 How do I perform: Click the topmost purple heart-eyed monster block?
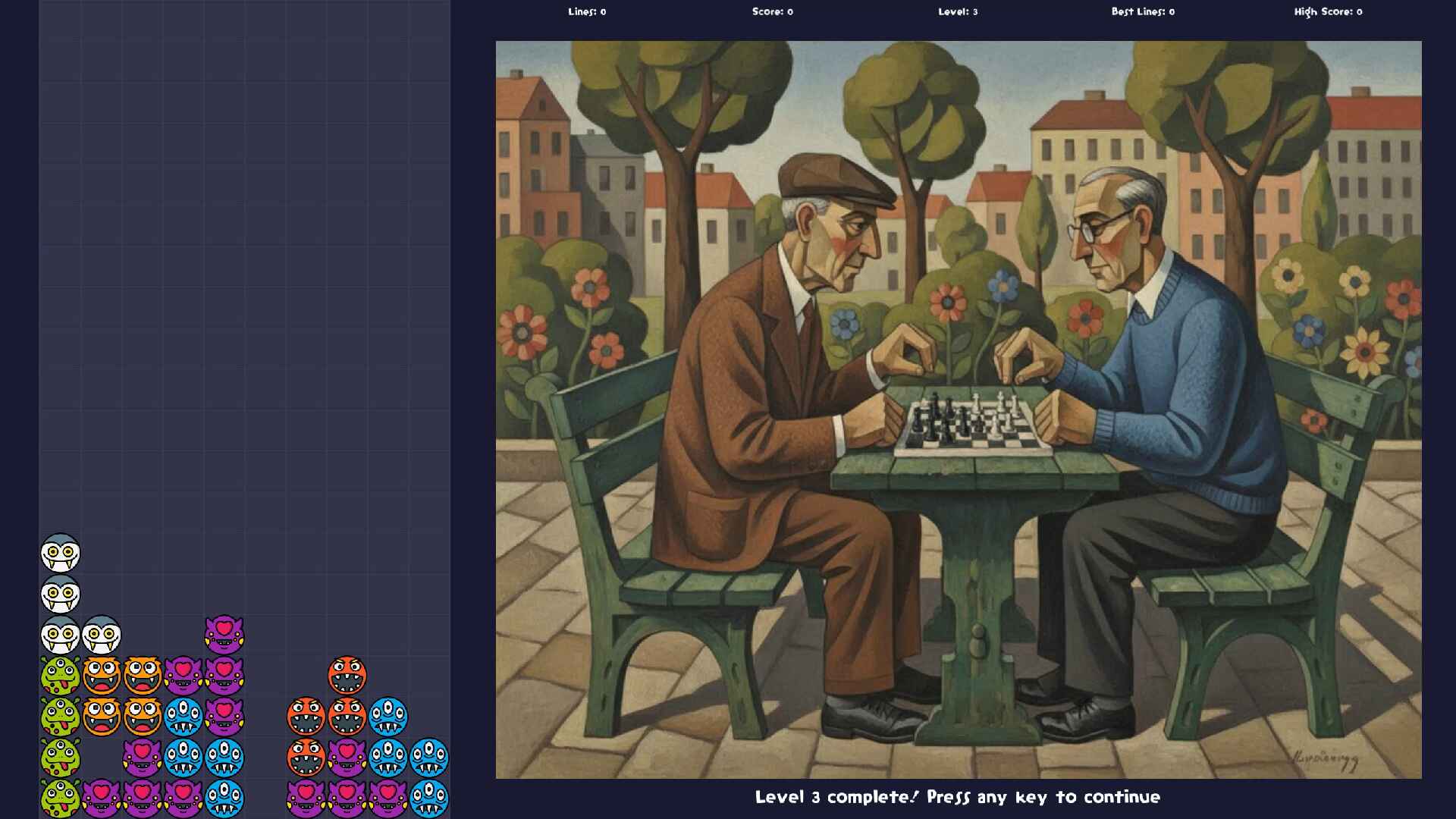224,635
